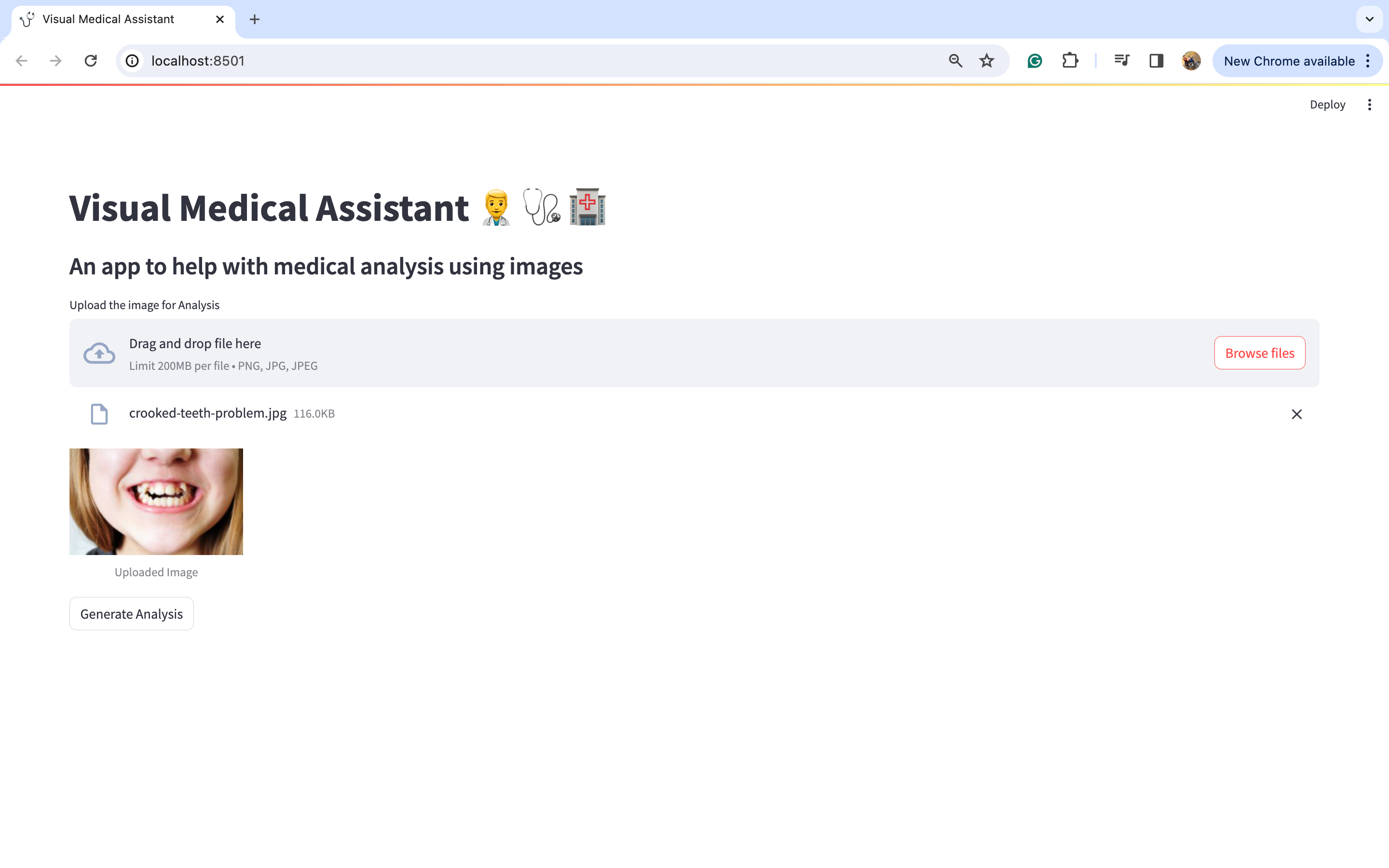Select the Visual Medical Assistant tab
The height and width of the screenshot is (868, 1389).
108,19
